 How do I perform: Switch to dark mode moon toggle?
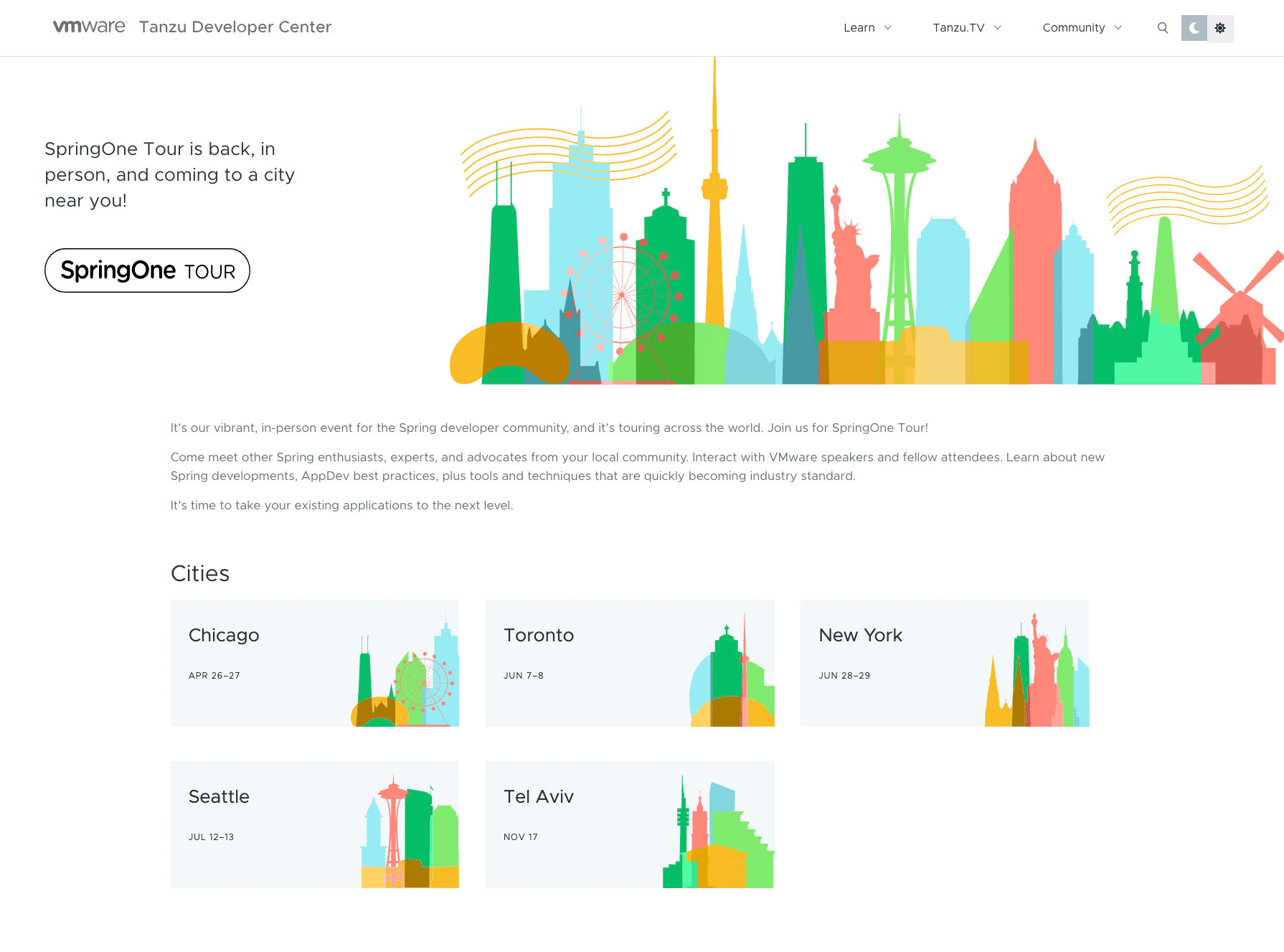(1194, 28)
